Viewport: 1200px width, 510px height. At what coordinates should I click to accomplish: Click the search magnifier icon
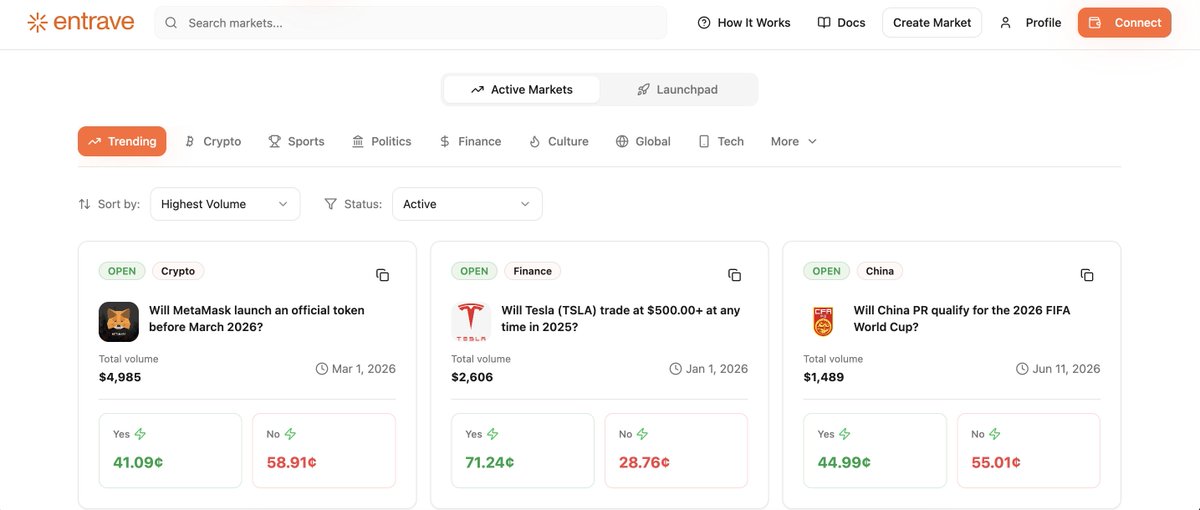(171, 23)
